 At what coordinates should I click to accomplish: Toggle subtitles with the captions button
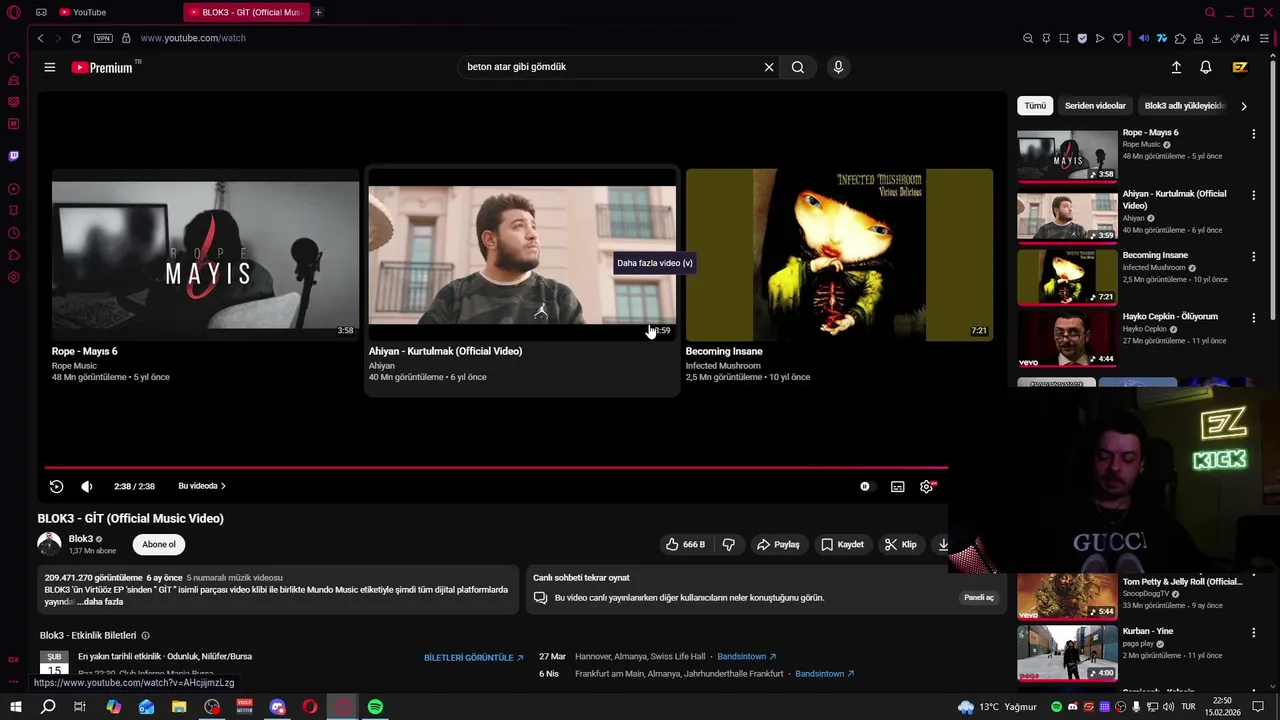(x=898, y=486)
